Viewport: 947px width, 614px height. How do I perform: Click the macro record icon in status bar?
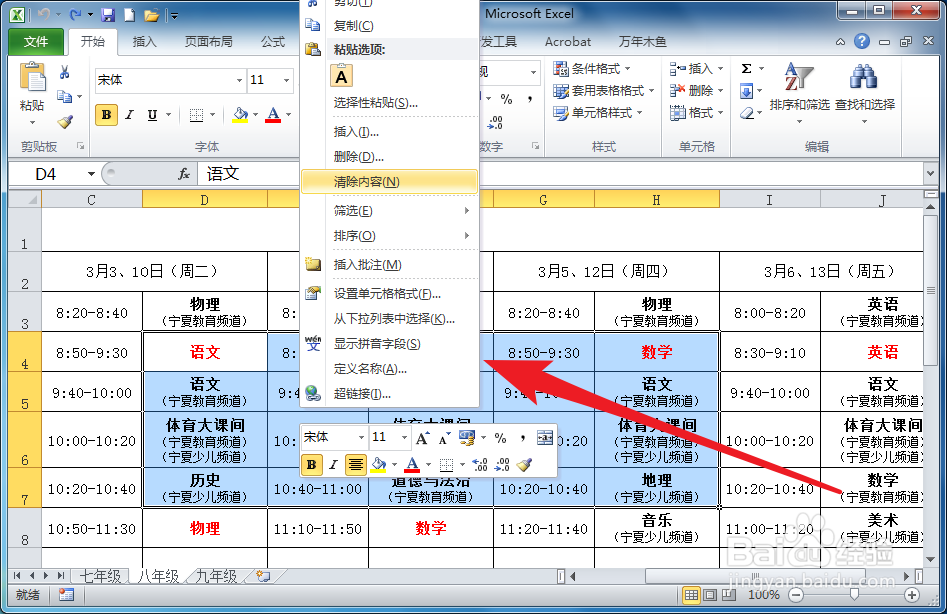point(66,595)
